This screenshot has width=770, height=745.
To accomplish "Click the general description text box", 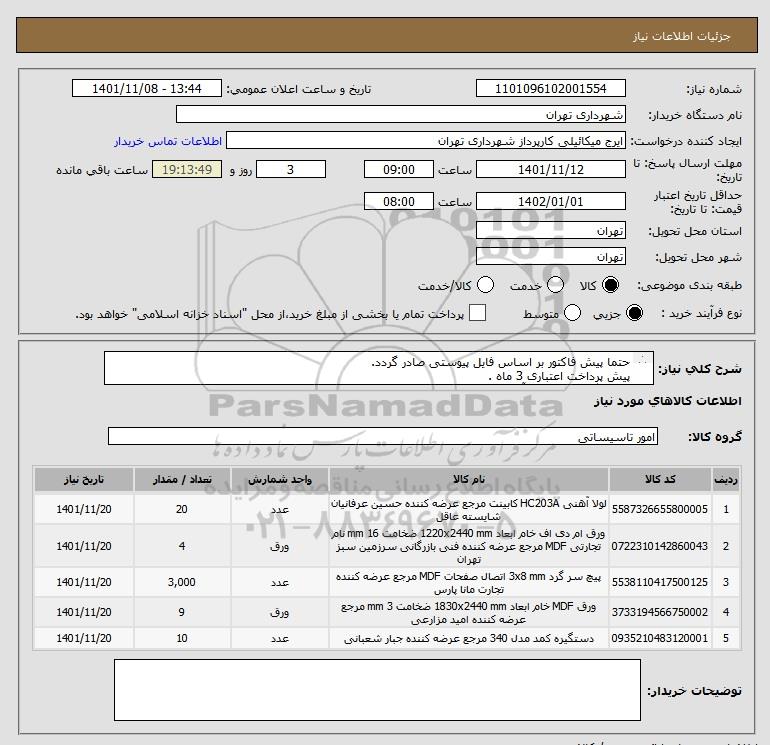I will pos(379,368).
